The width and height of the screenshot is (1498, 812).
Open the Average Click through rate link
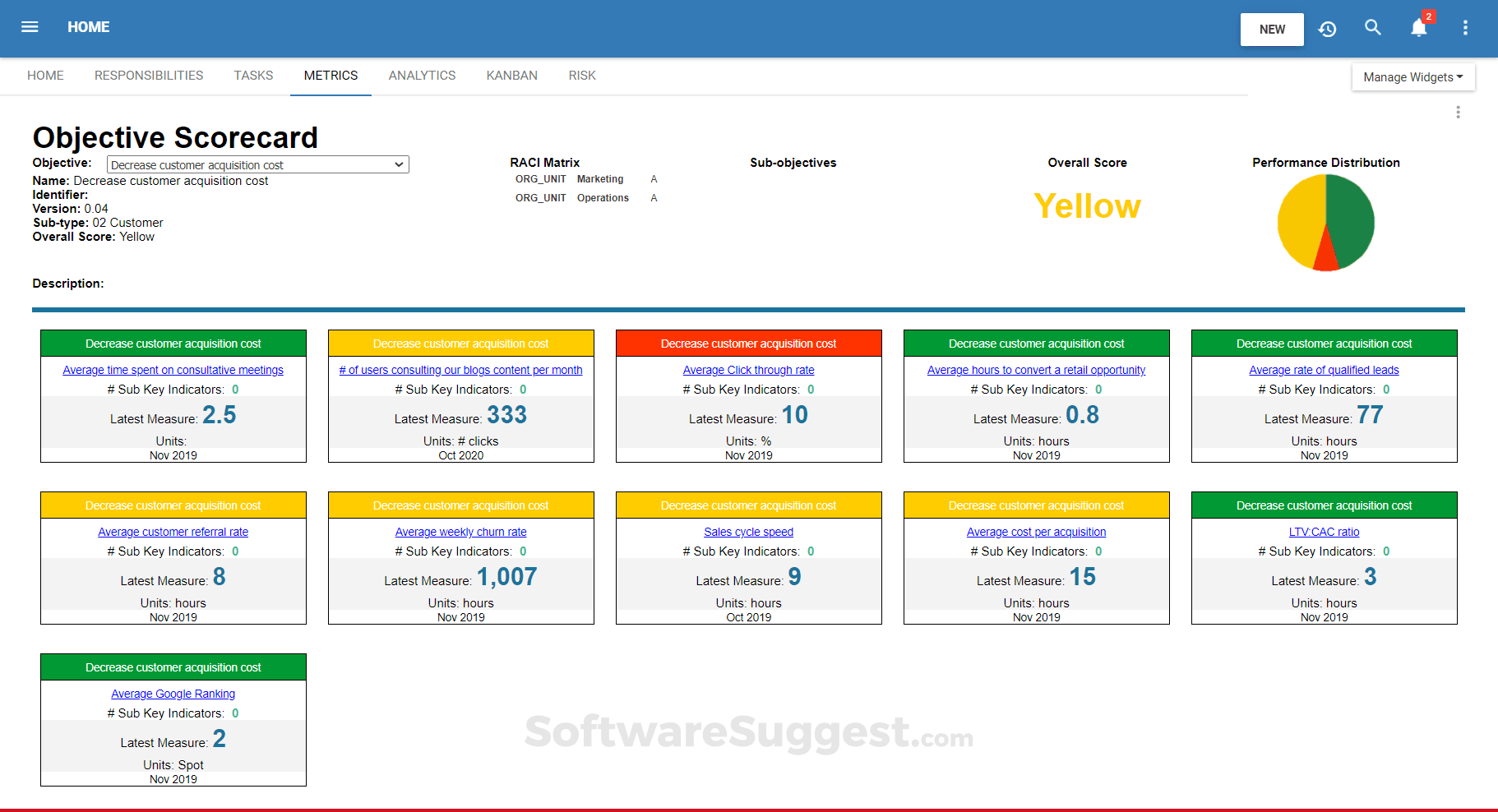pyautogui.click(x=748, y=370)
